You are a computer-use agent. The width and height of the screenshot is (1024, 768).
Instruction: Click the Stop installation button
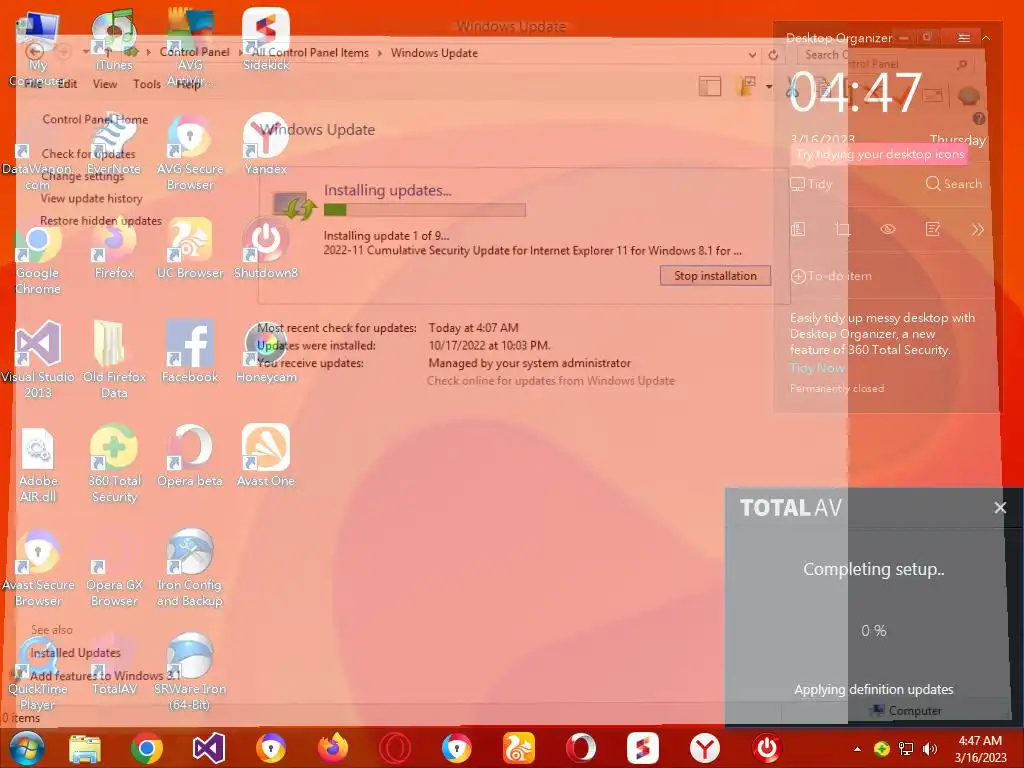click(715, 276)
